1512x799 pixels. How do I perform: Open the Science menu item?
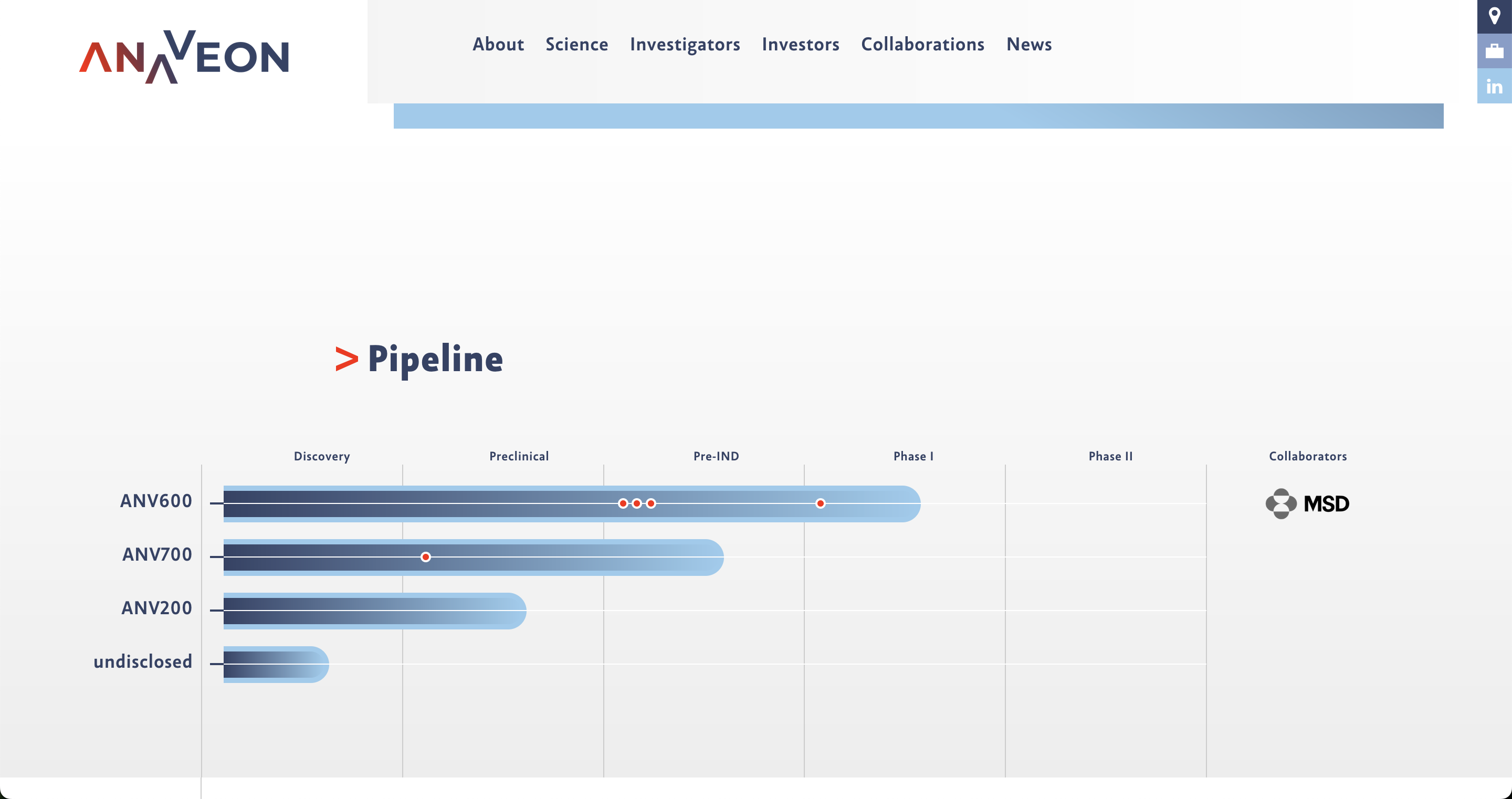coord(576,44)
